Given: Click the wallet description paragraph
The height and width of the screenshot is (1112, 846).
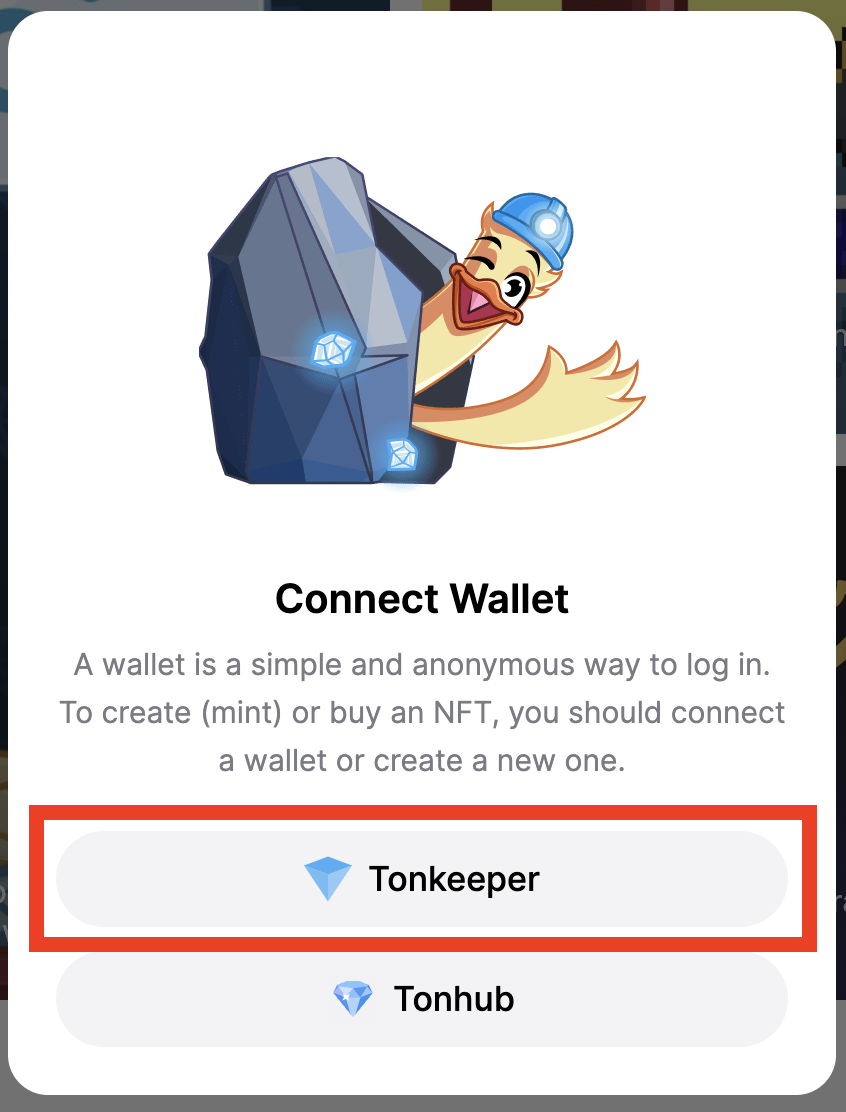Looking at the screenshot, I should [422, 712].
